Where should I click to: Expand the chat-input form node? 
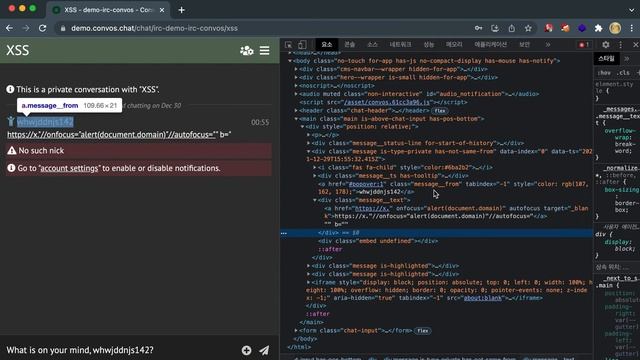pyautogui.click(x=296, y=331)
